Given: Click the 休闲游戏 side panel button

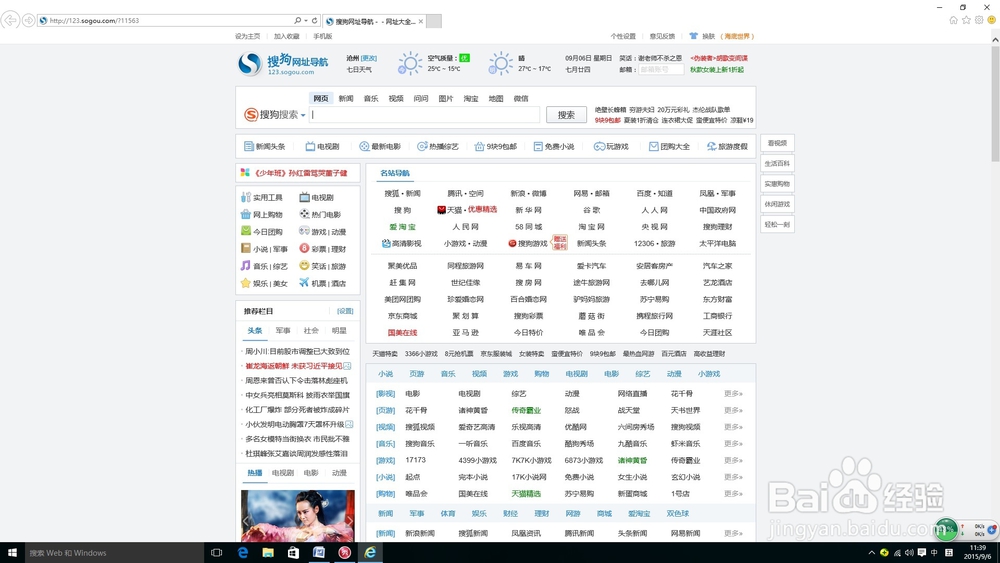Looking at the screenshot, I should coord(777,204).
